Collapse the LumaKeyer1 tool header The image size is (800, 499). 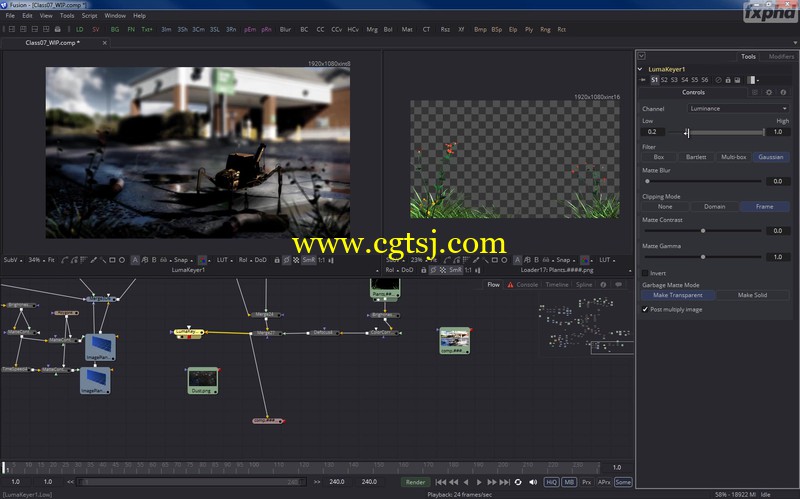(x=640, y=69)
